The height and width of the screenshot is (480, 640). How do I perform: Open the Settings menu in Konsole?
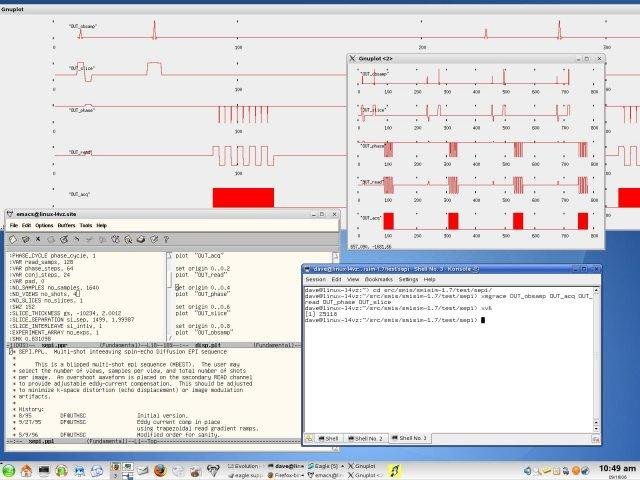point(408,279)
